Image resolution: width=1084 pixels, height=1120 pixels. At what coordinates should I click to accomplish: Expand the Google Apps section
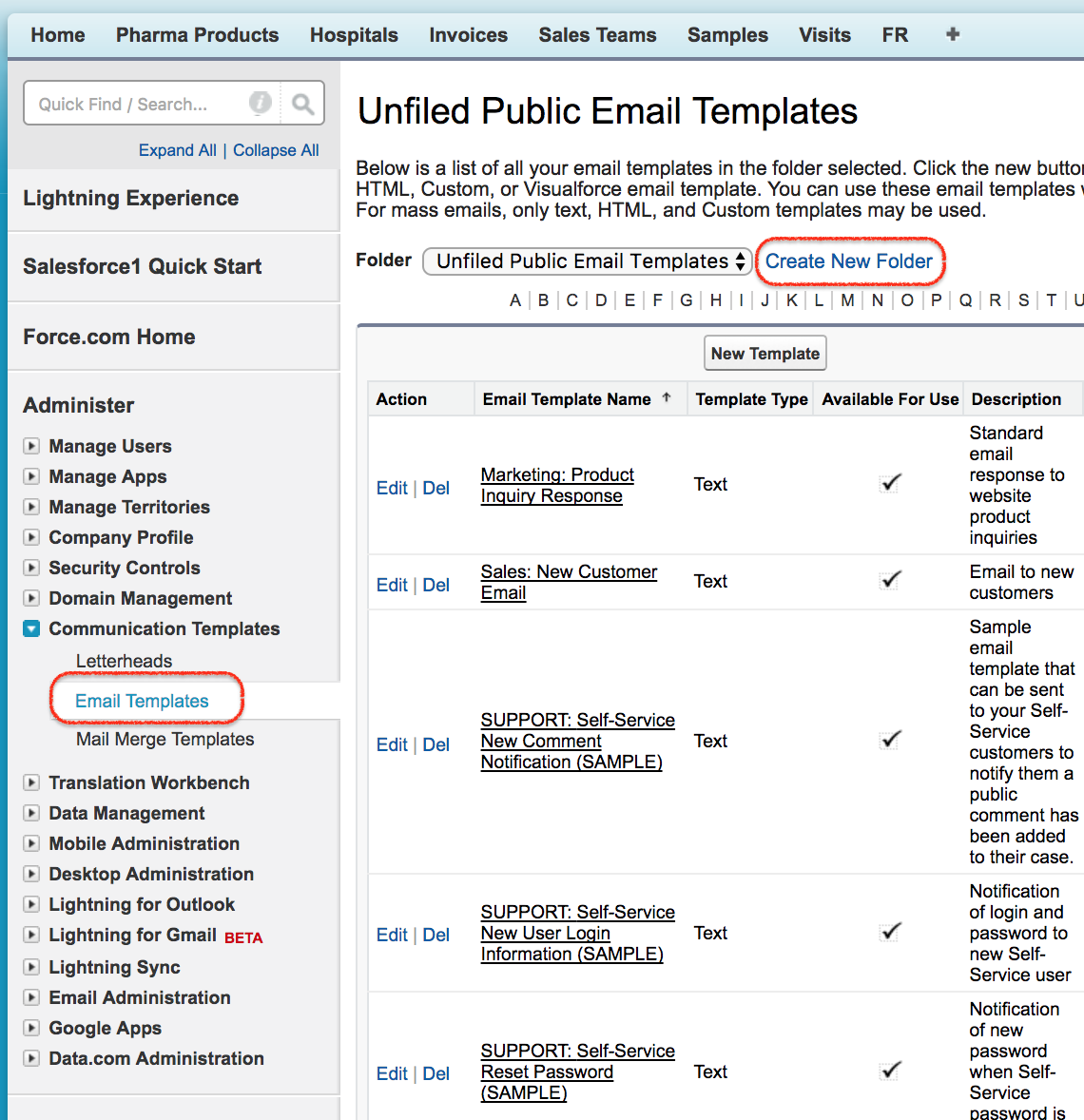[31, 1028]
